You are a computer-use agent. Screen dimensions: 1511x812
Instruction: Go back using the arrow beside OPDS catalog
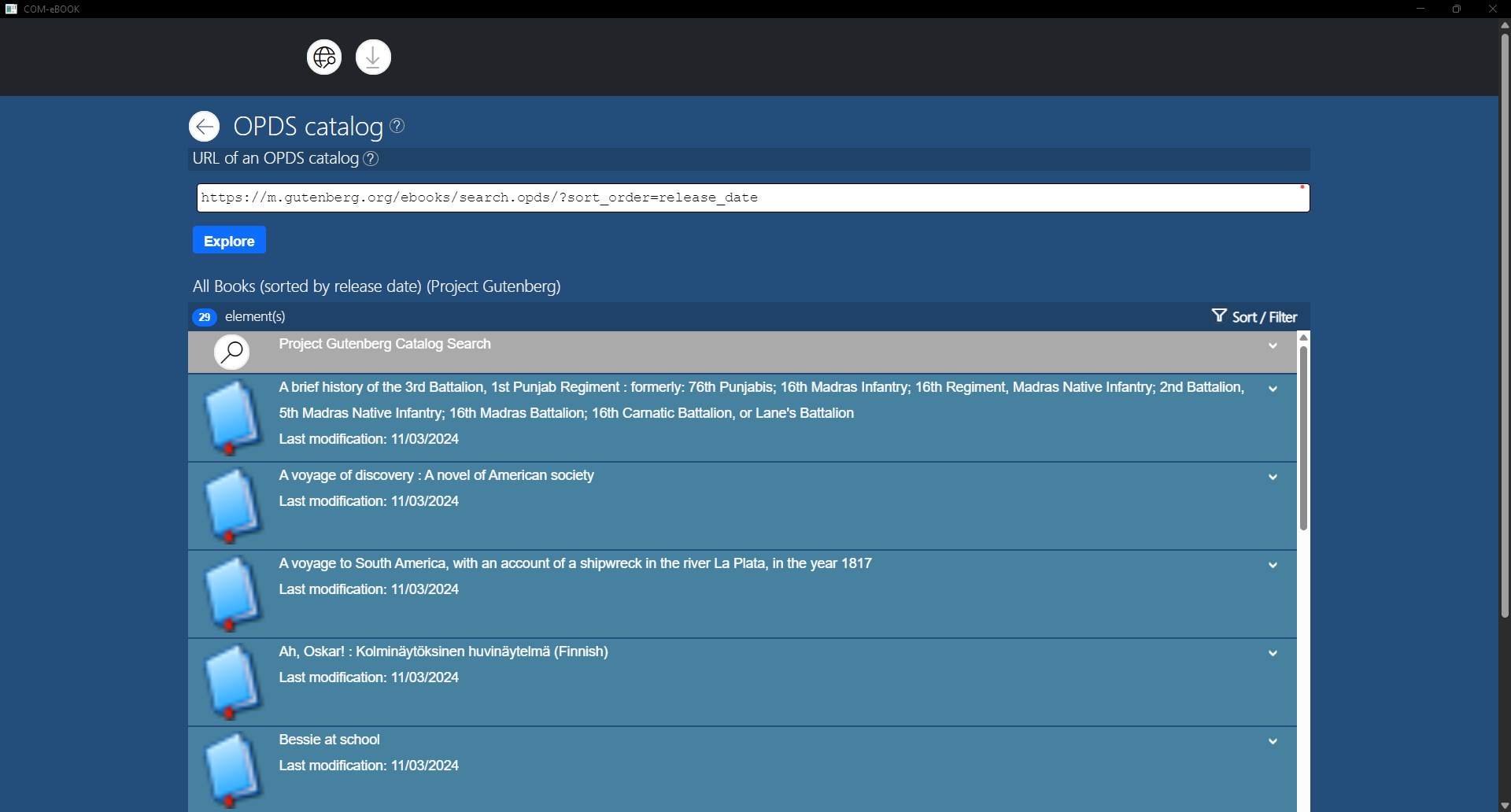pos(204,126)
